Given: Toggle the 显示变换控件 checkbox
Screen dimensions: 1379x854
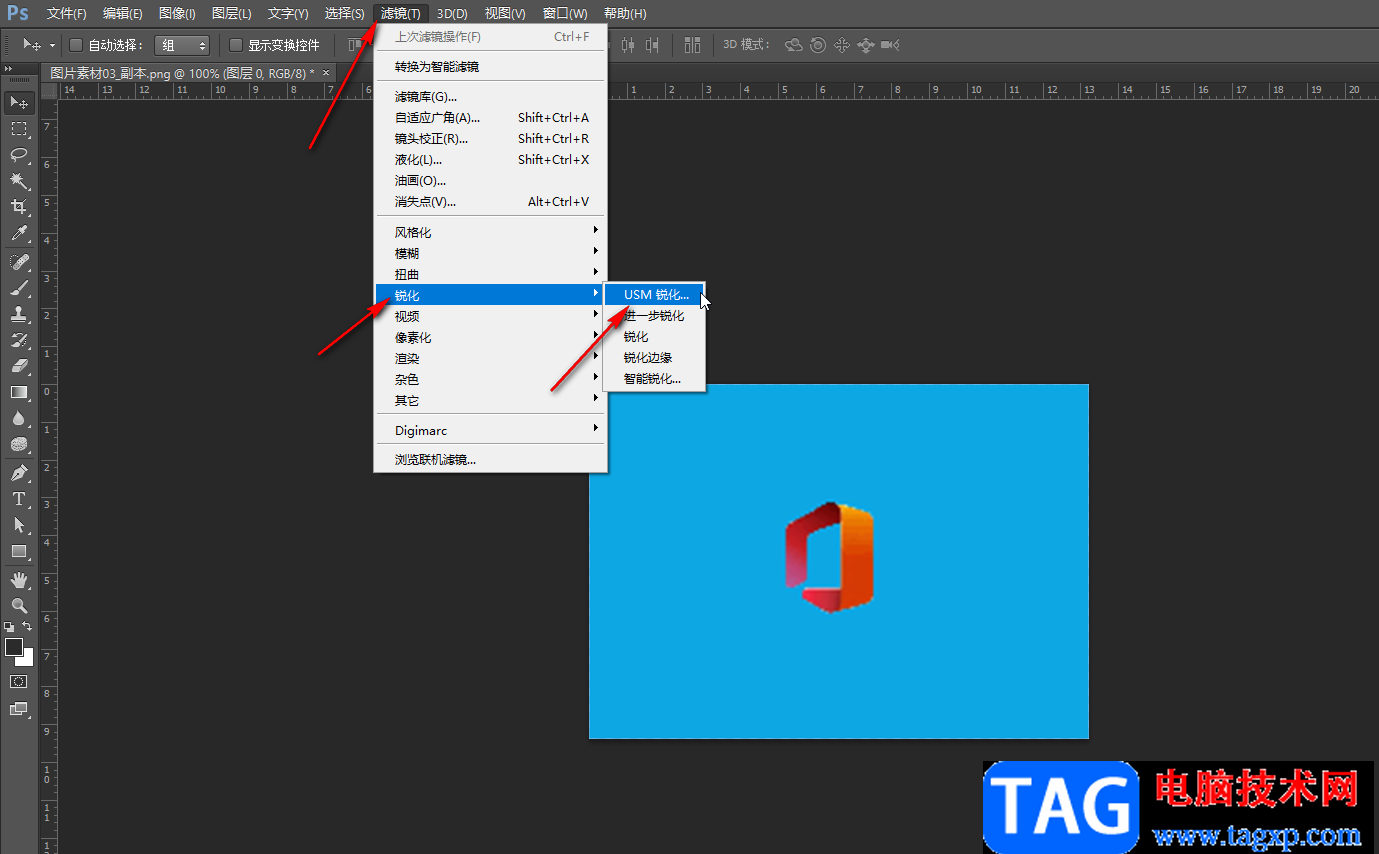Looking at the screenshot, I should [236, 45].
